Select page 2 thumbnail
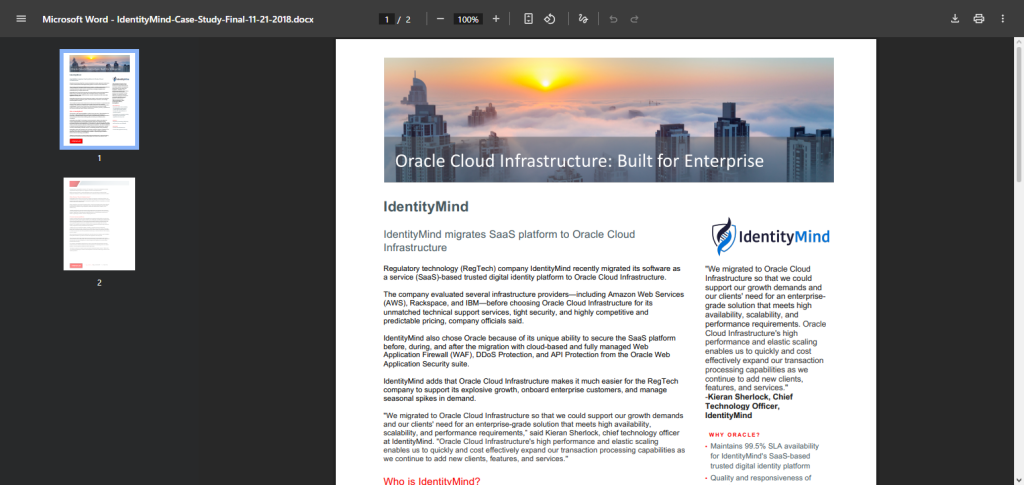1024x485 pixels. pyautogui.click(x=99, y=224)
